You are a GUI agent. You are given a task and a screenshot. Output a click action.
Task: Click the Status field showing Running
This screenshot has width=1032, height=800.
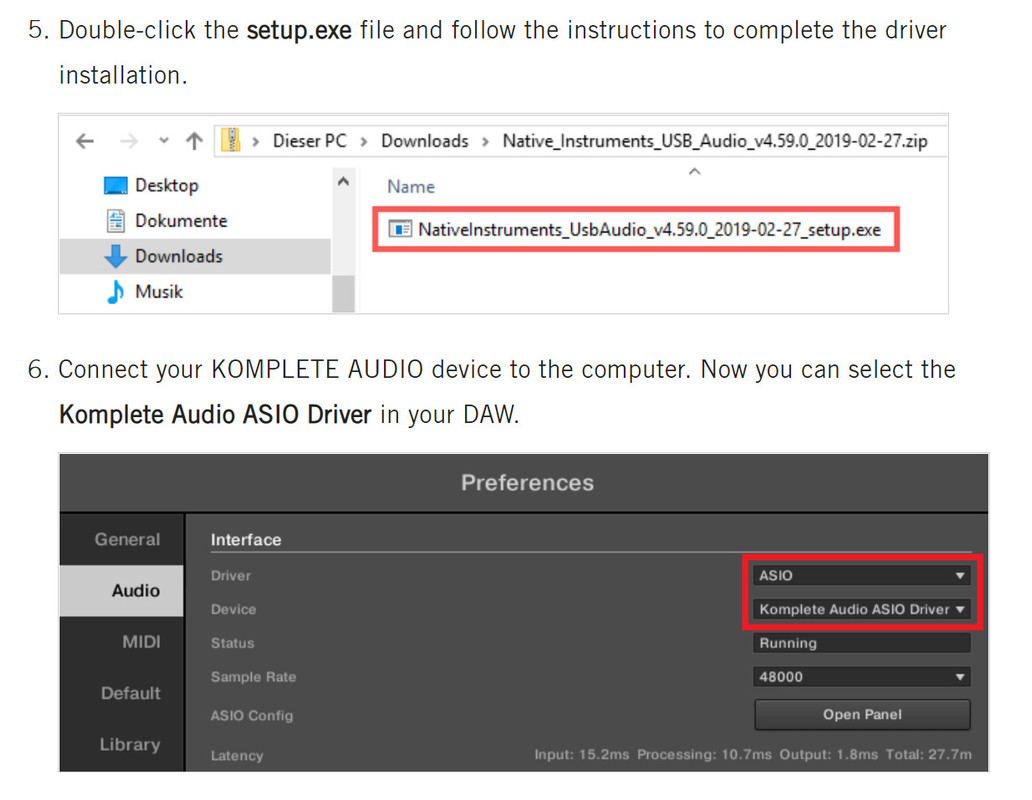coord(862,643)
